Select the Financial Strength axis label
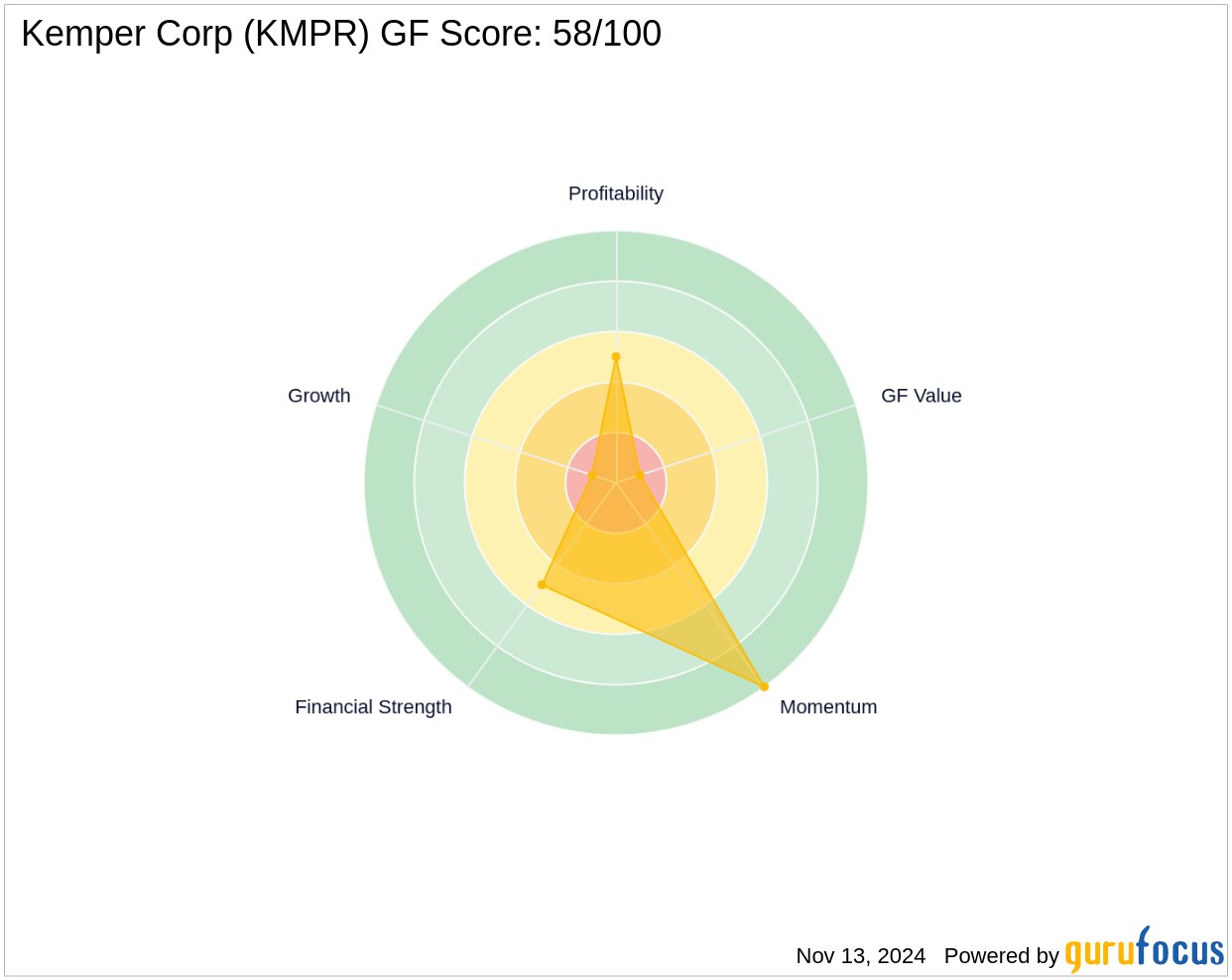Screen dimensions: 1232x980 coord(373,707)
